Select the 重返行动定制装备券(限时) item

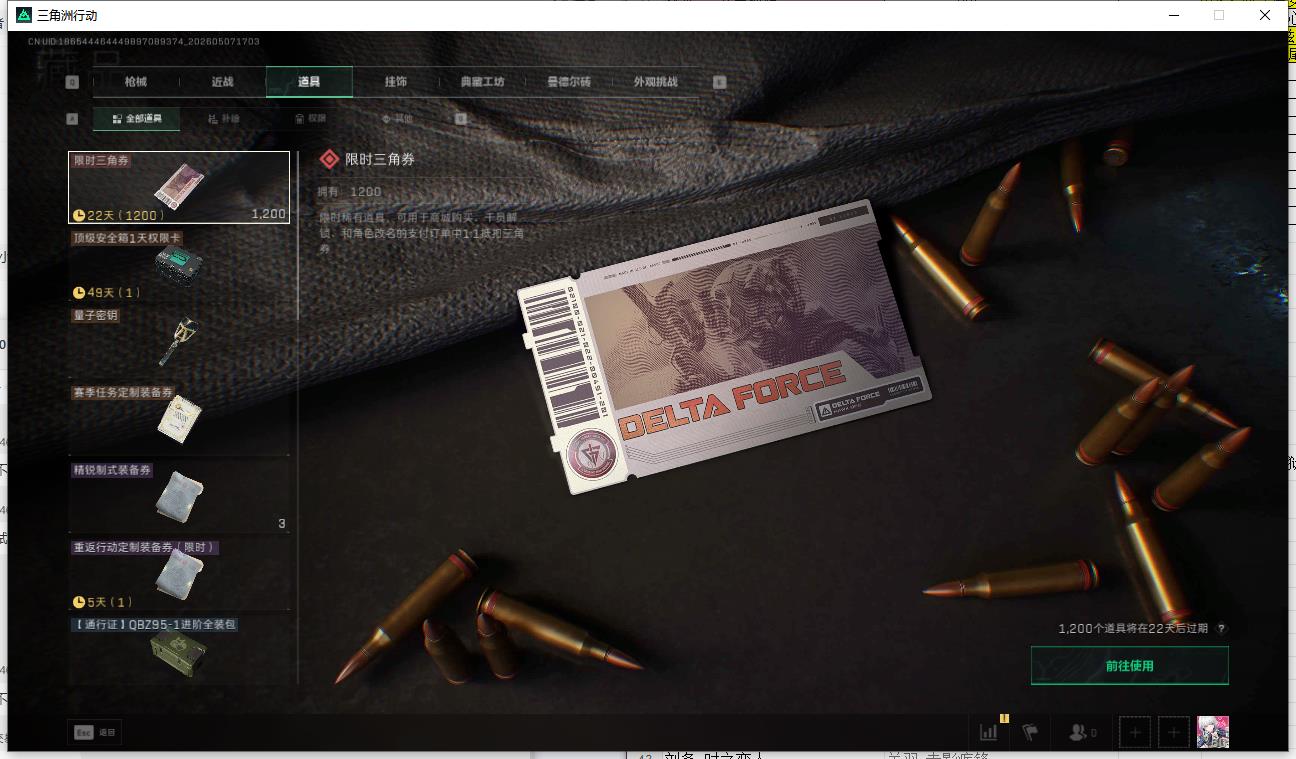pos(179,573)
